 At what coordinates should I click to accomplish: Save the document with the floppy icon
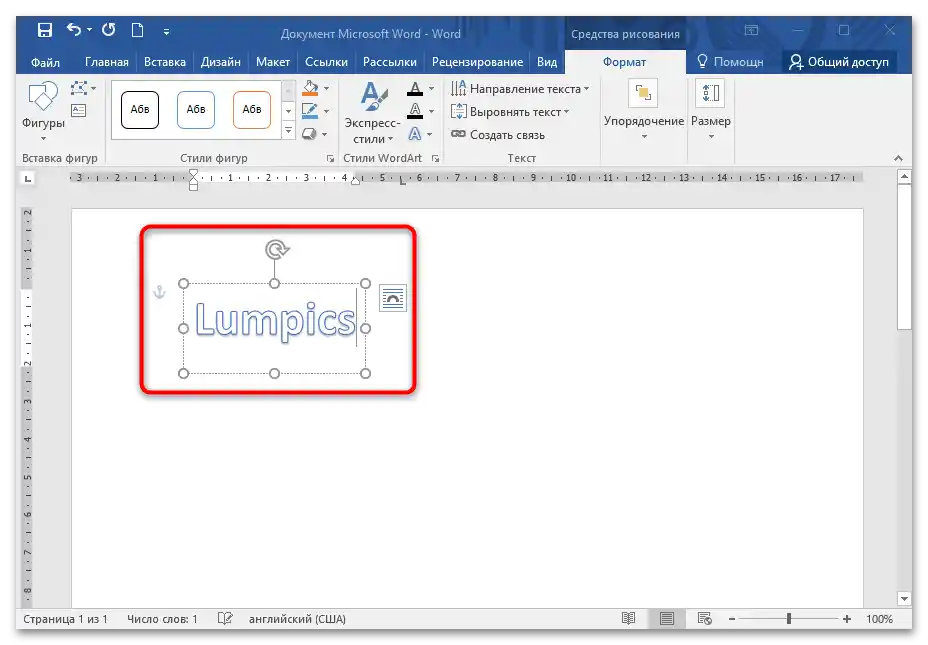(45, 30)
